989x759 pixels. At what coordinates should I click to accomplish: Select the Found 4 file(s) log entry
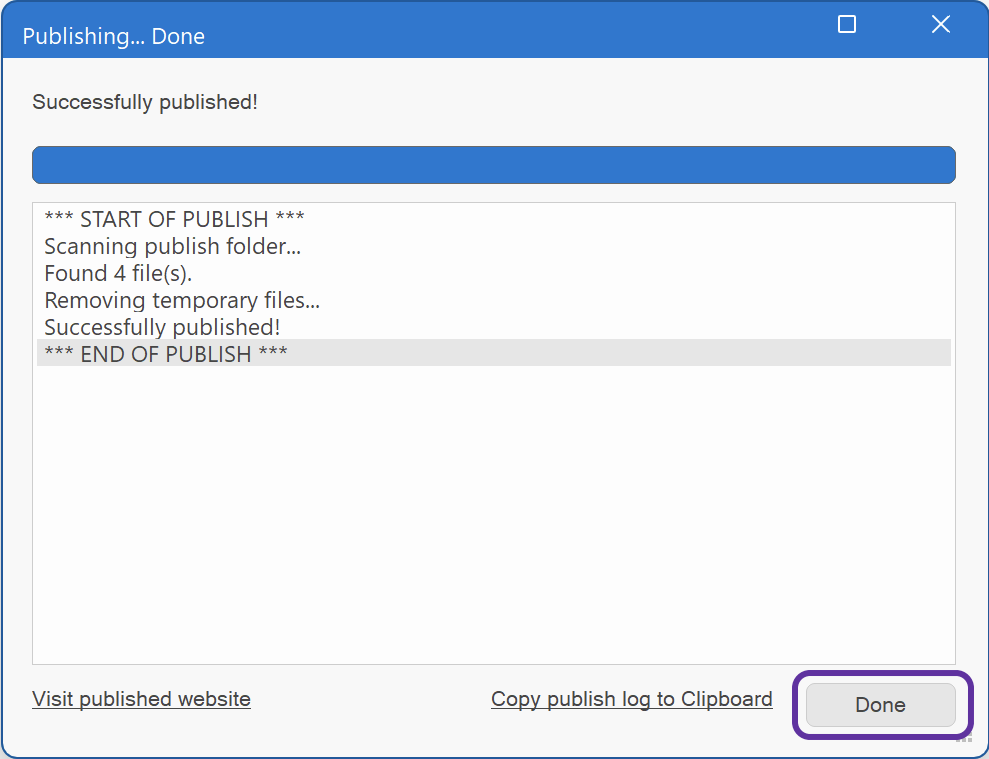pyautogui.click(x=118, y=273)
